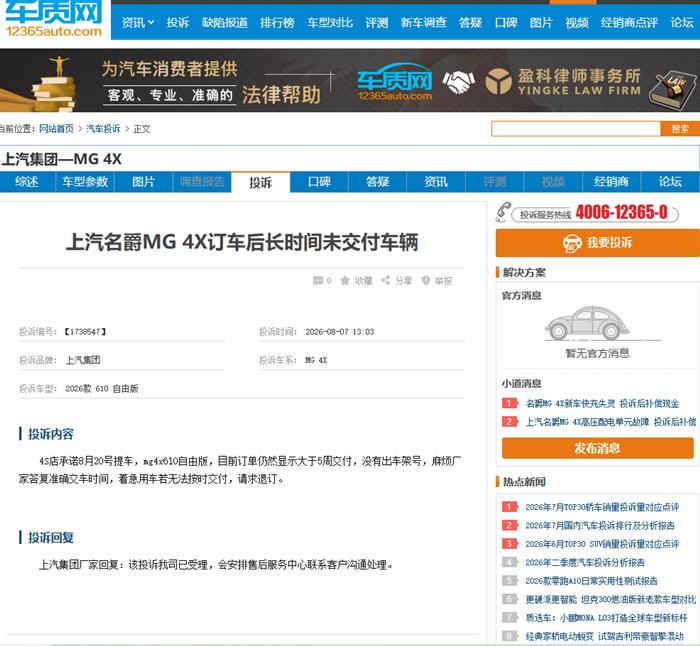The image size is (700, 646).
Task: Open 答疑 in the top navigation bar
Action: coord(470,22)
